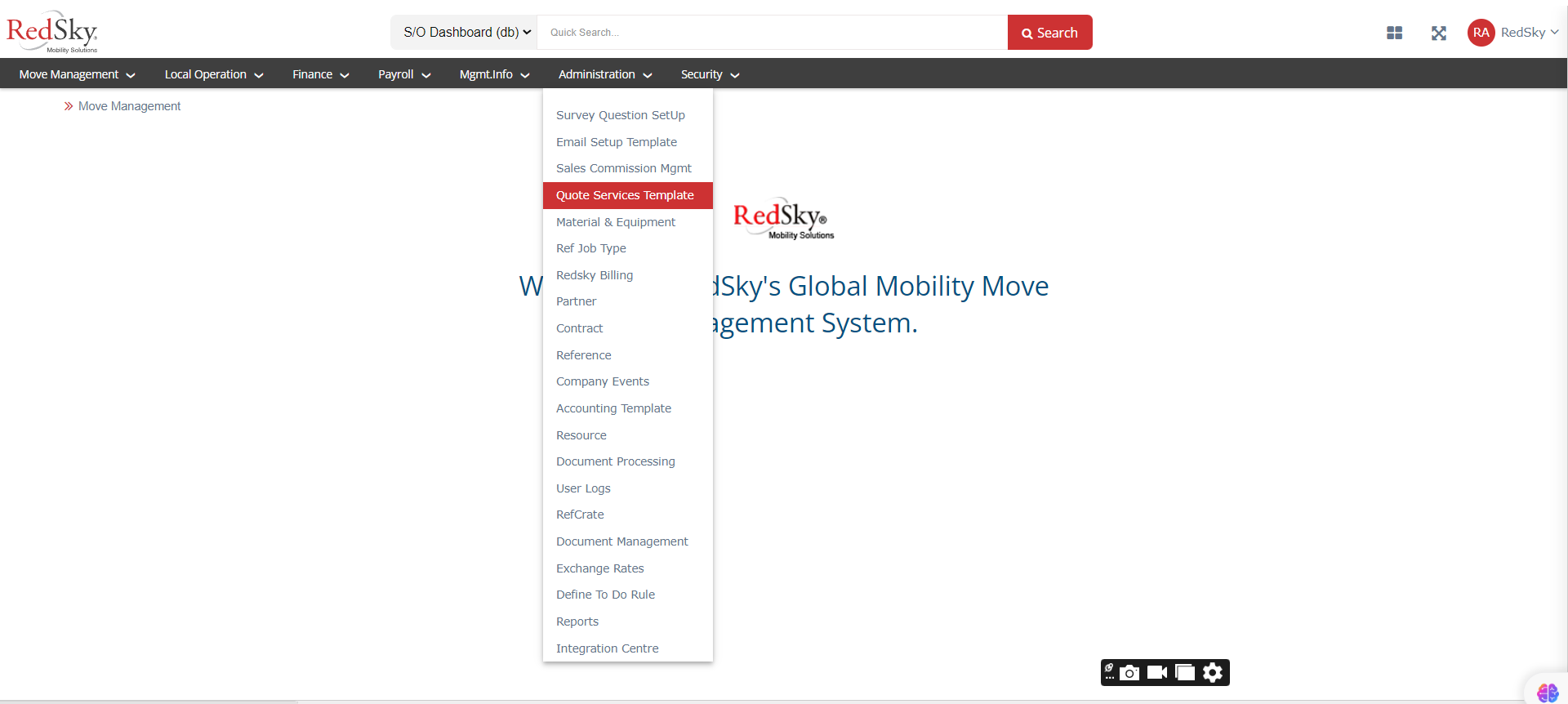Expand the Local Operation menu

click(x=214, y=74)
